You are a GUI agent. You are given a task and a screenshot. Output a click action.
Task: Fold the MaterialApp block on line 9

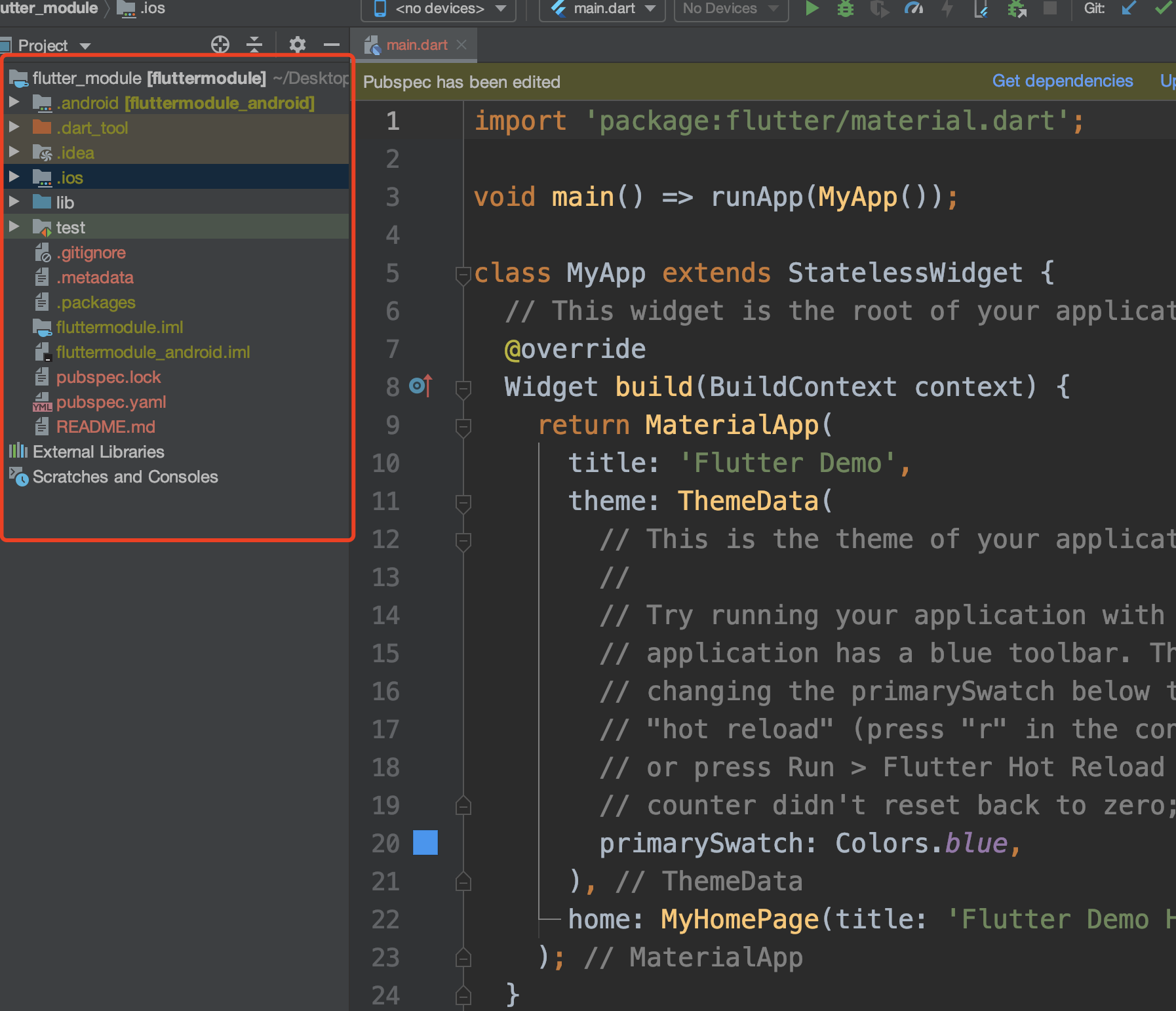[x=463, y=427]
